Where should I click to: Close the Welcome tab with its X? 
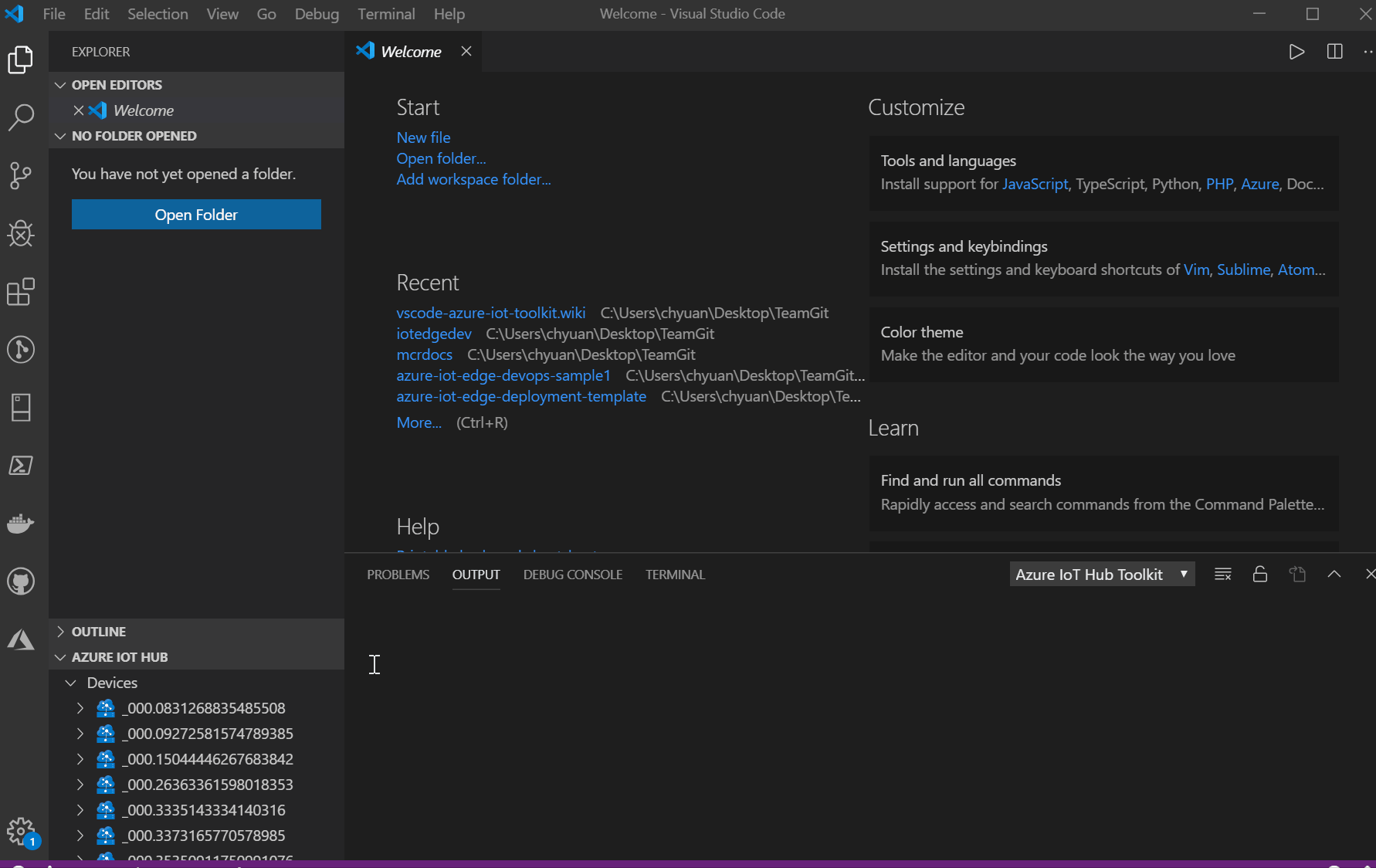tap(466, 51)
